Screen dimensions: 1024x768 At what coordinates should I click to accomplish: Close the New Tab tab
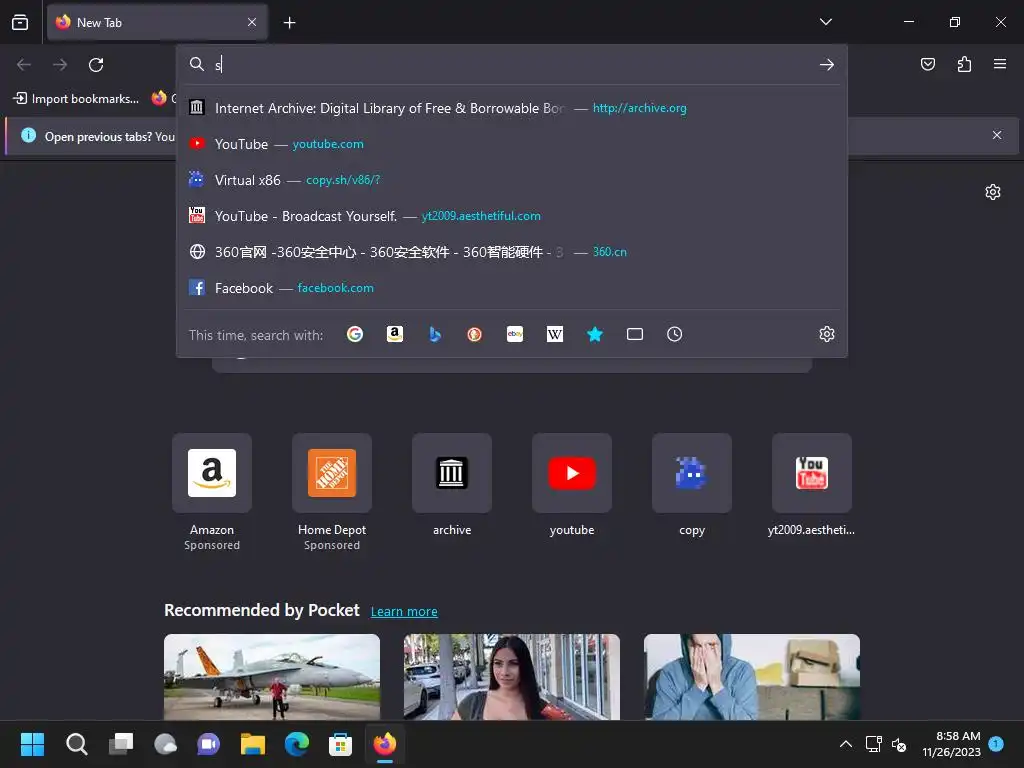pyautogui.click(x=252, y=22)
